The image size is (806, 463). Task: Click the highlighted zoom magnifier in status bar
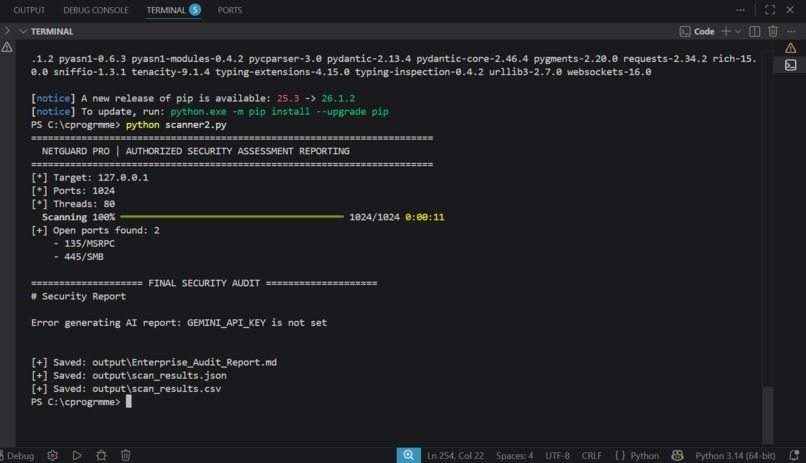[x=408, y=455]
